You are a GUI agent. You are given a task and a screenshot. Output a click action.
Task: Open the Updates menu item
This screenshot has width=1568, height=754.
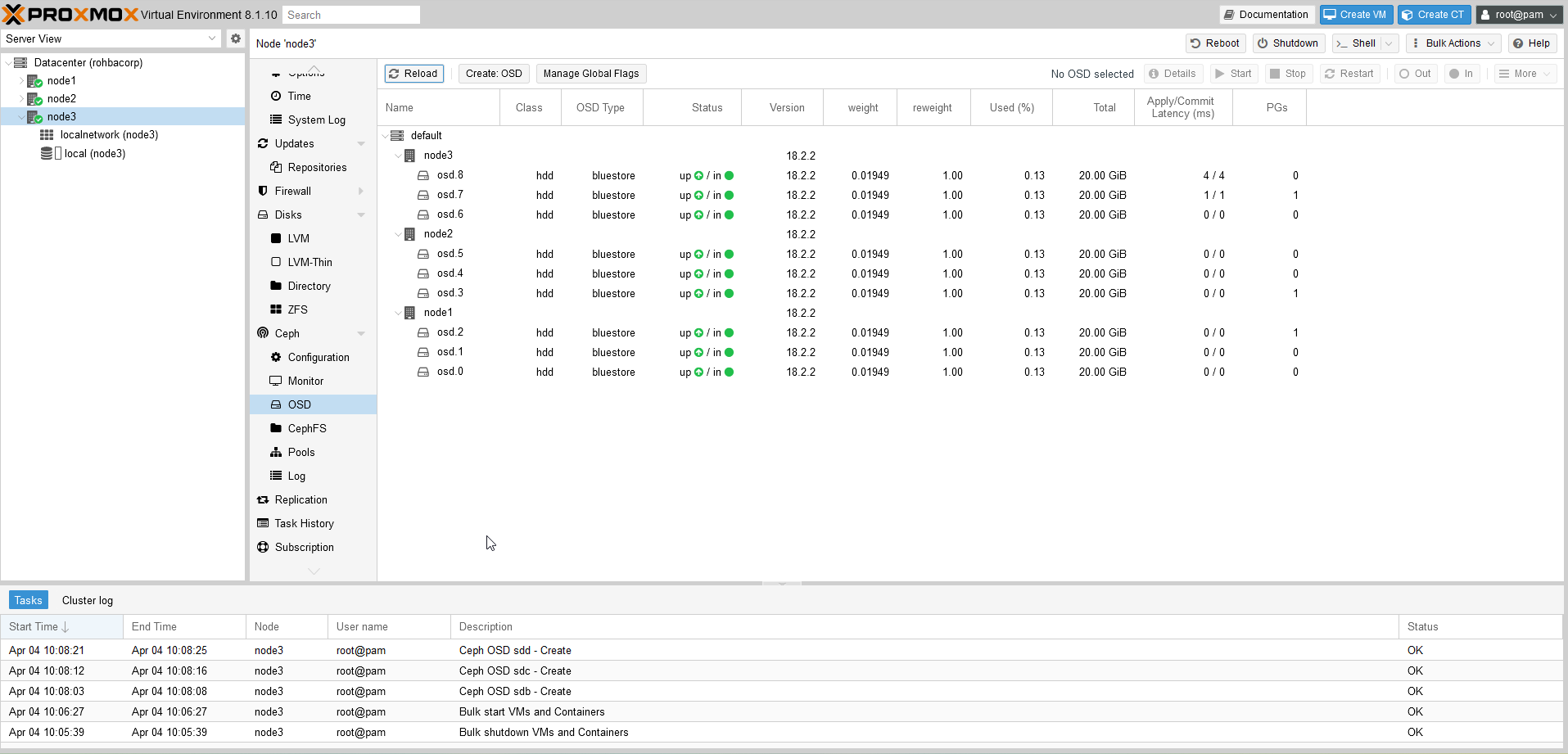click(313, 143)
